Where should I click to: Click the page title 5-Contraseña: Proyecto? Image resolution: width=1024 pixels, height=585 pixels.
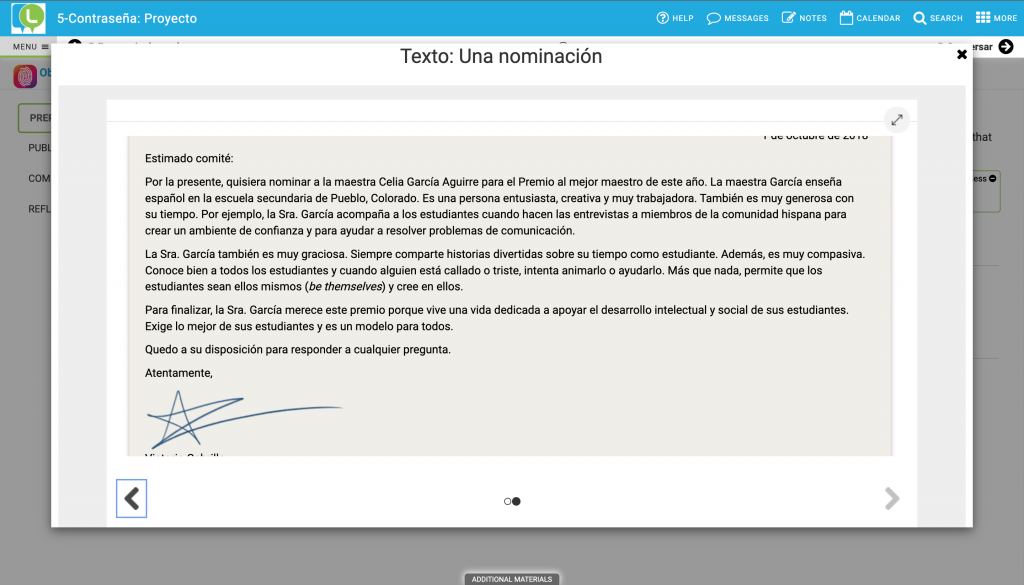pyautogui.click(x=127, y=18)
